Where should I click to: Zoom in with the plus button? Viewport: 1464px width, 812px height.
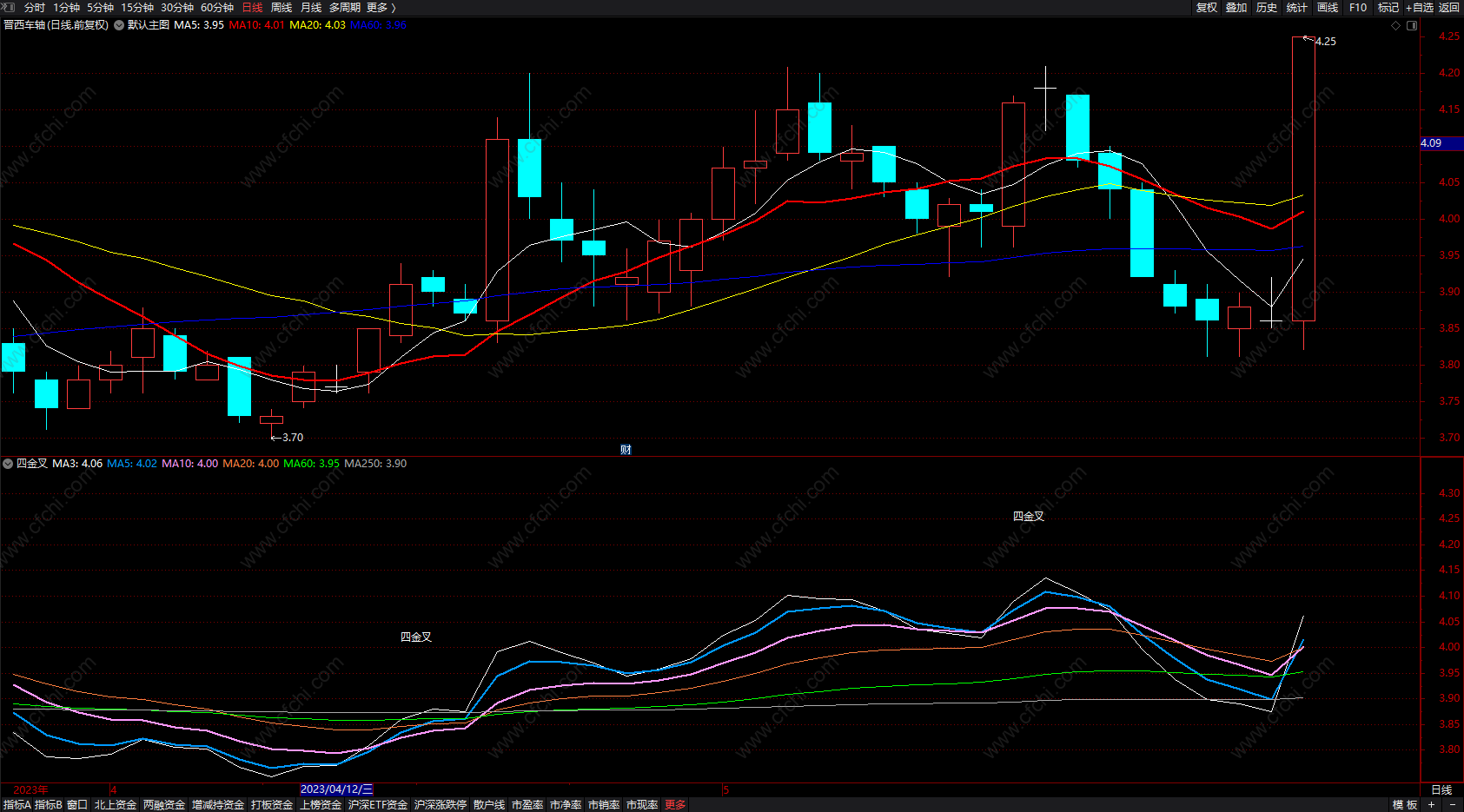[x=1431, y=805]
